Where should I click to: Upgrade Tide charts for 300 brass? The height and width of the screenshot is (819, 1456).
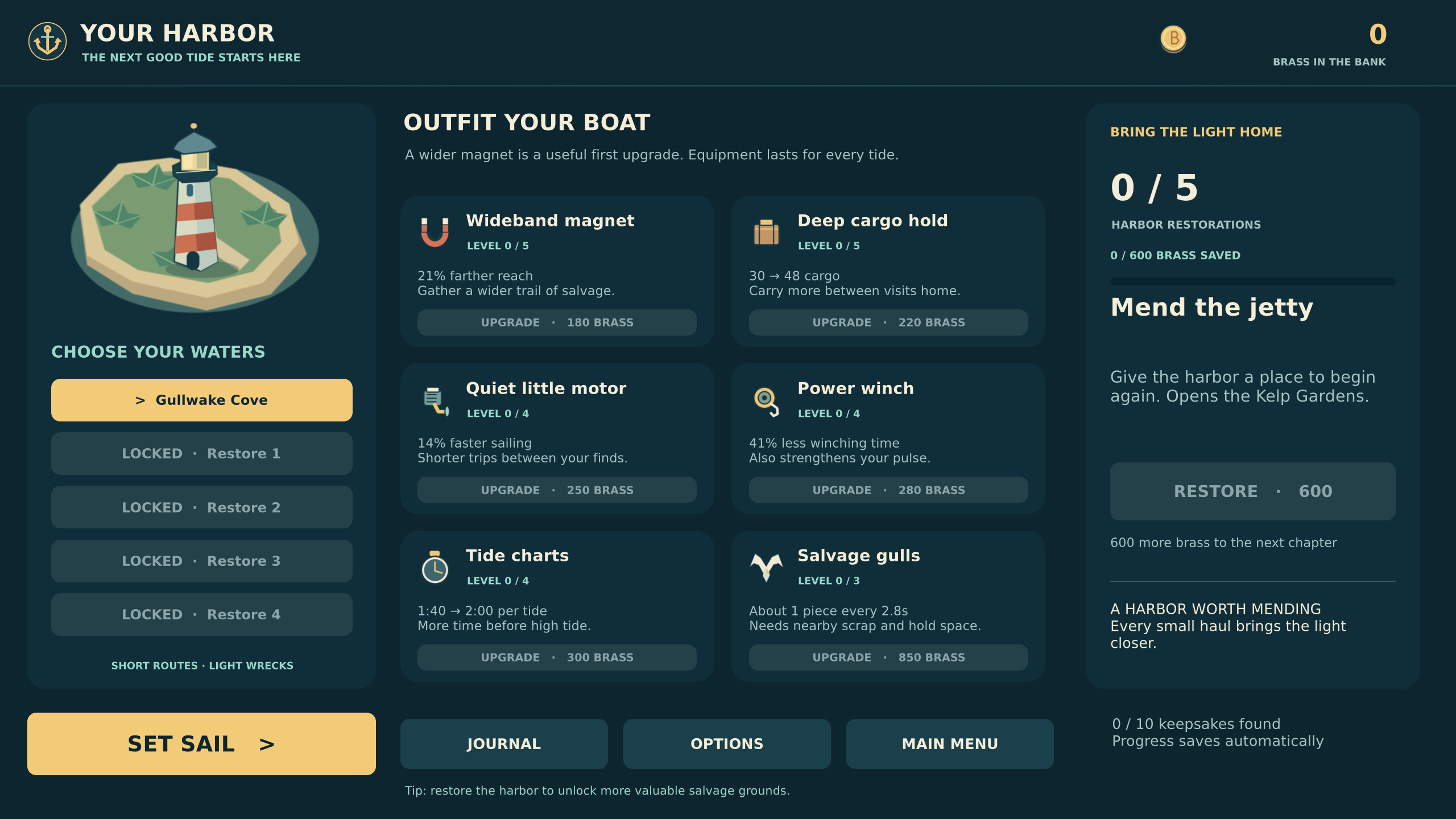(x=557, y=657)
